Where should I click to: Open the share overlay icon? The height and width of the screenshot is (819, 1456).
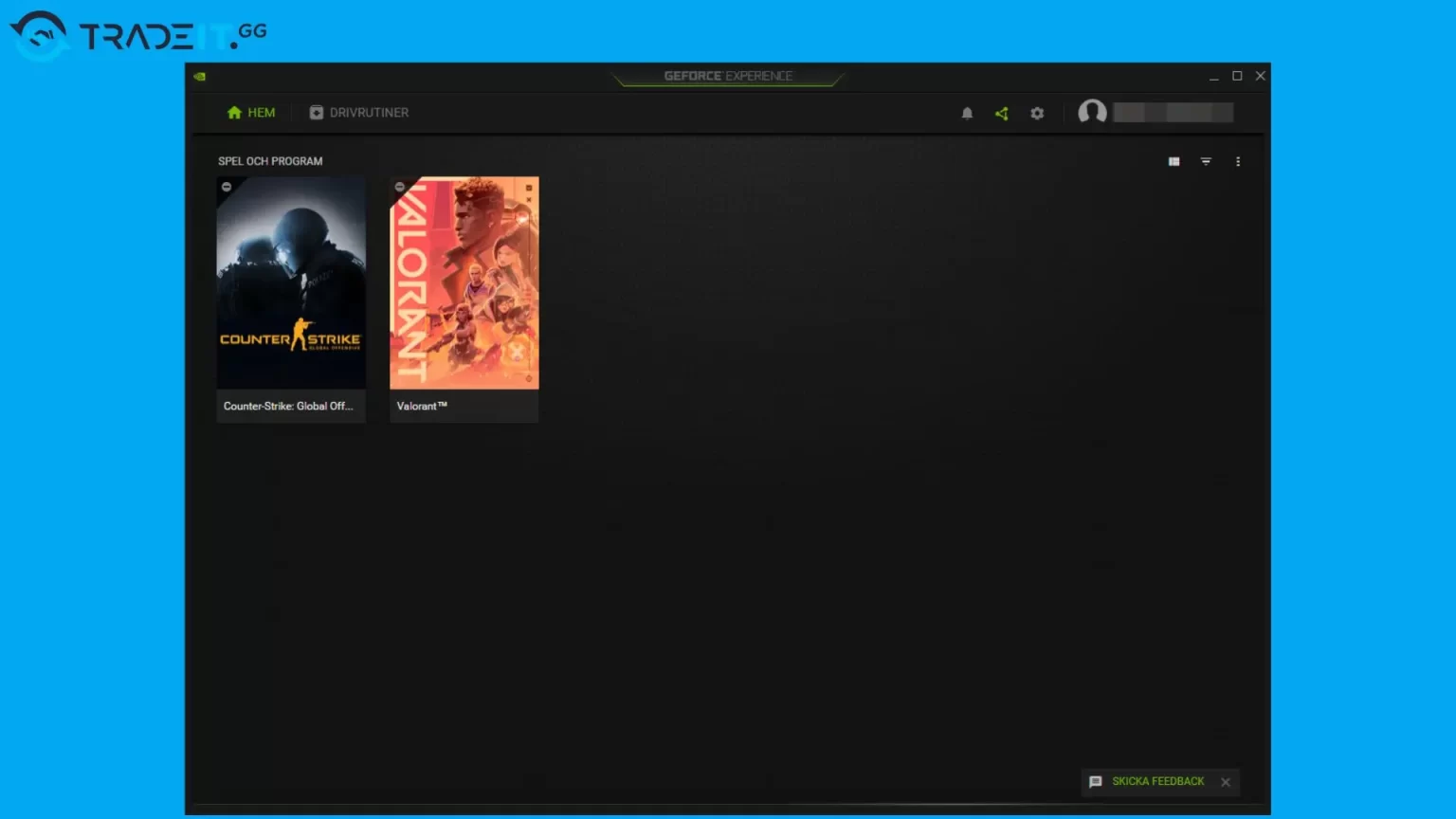click(1002, 114)
